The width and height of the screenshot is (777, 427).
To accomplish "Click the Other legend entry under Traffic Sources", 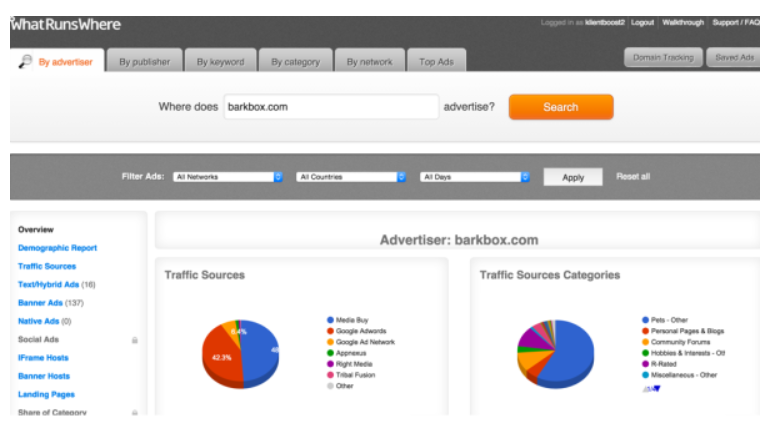I will [x=340, y=386].
